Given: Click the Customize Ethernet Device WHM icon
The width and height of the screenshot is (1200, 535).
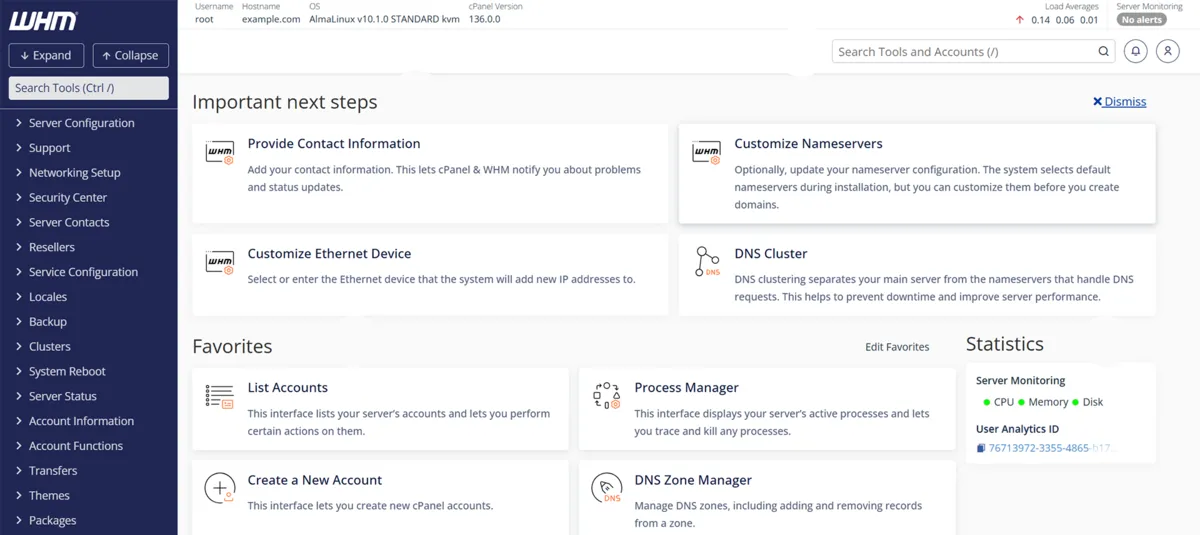Looking at the screenshot, I should pyautogui.click(x=220, y=262).
